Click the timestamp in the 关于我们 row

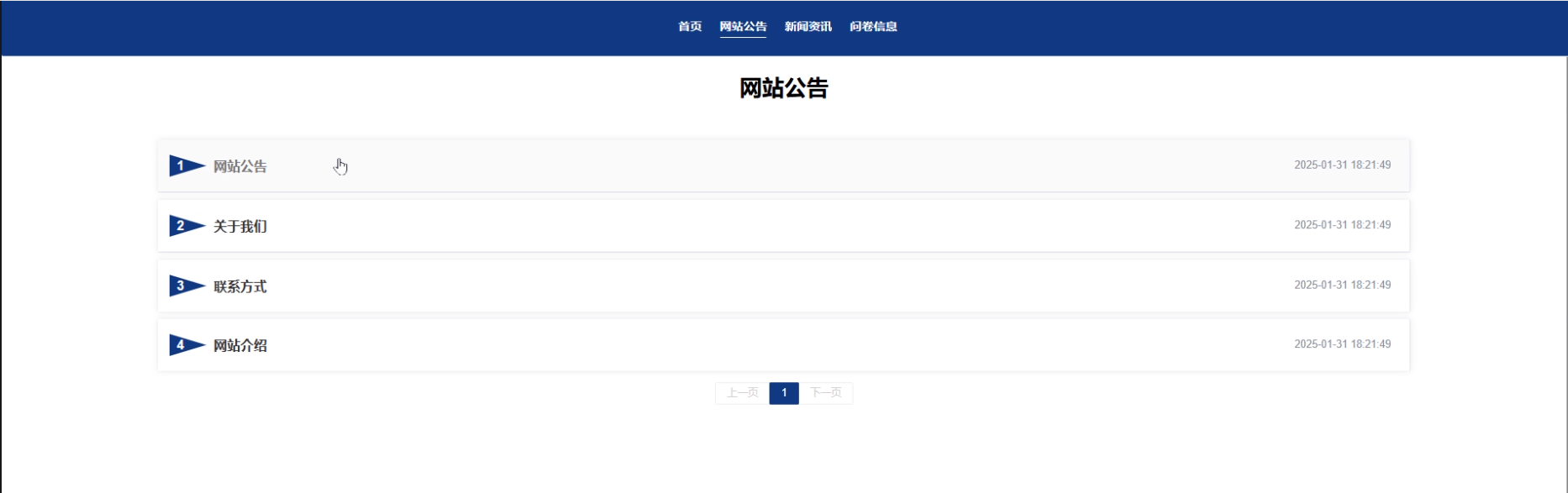(1342, 225)
